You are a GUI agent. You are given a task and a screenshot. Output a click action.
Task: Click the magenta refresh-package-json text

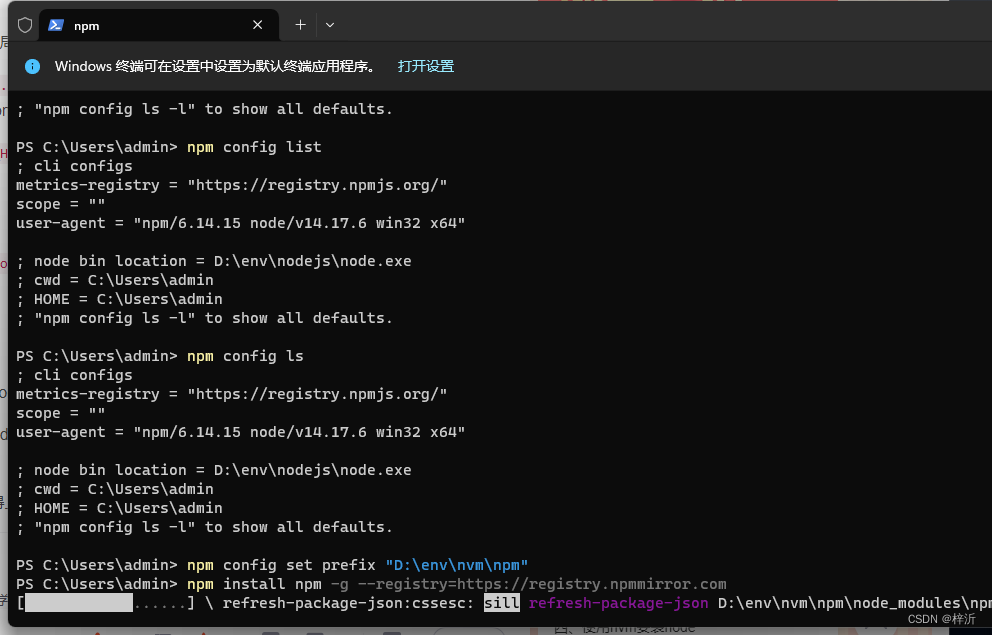tap(618, 602)
